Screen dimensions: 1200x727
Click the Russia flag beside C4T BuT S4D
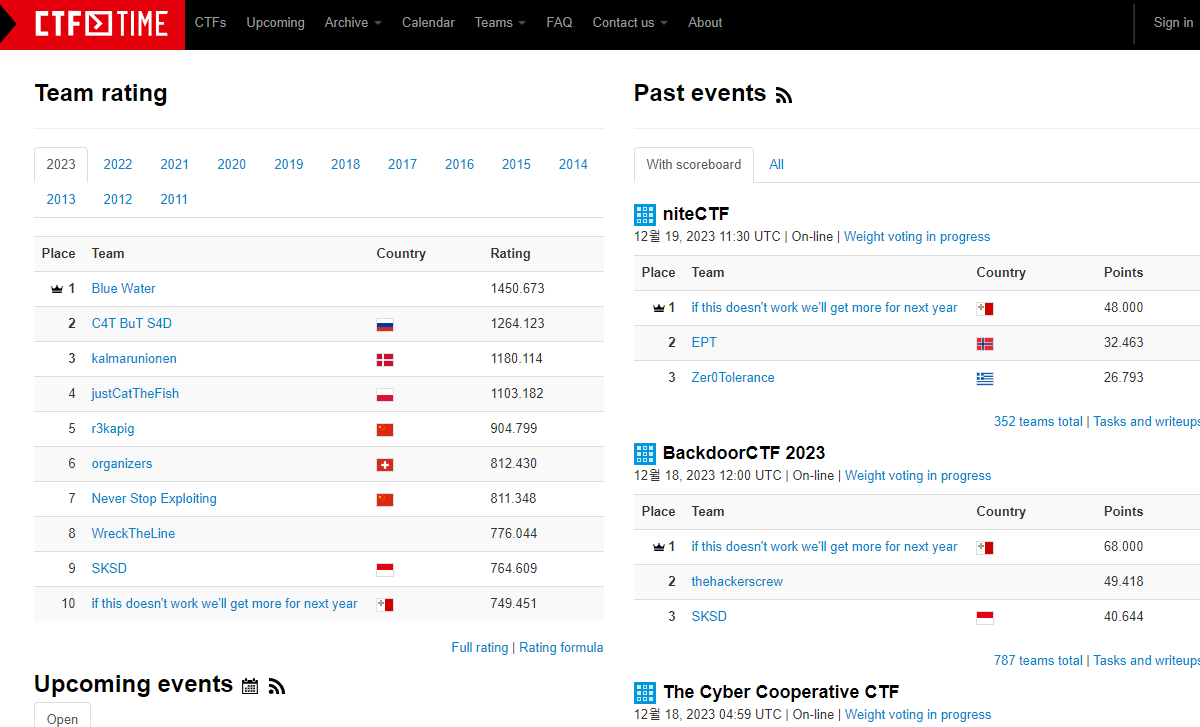(385, 325)
